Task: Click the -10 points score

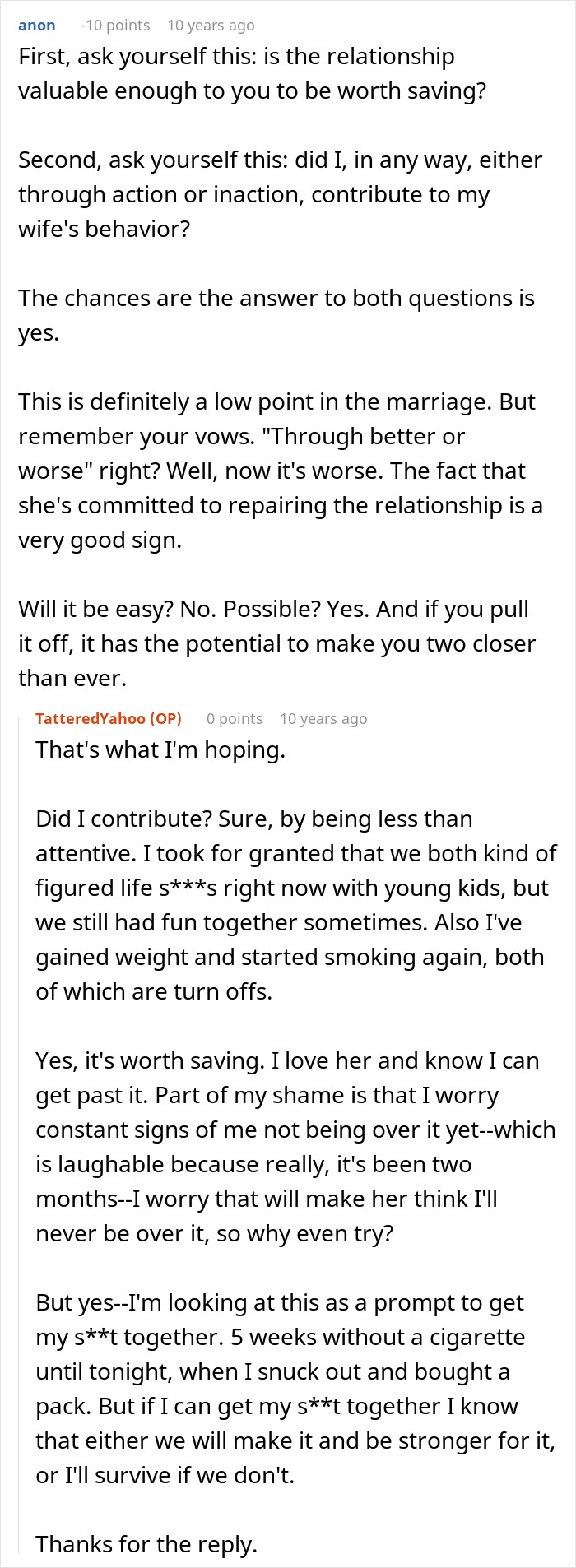Action: click(115, 26)
